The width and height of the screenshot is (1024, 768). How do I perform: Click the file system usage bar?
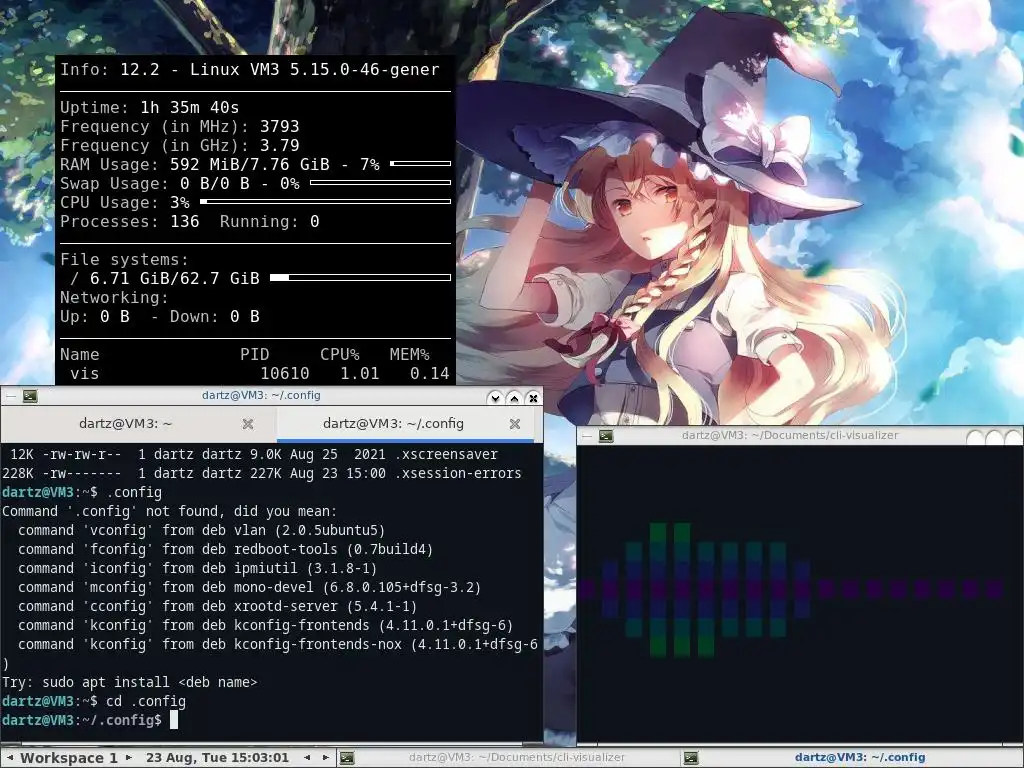(360, 278)
